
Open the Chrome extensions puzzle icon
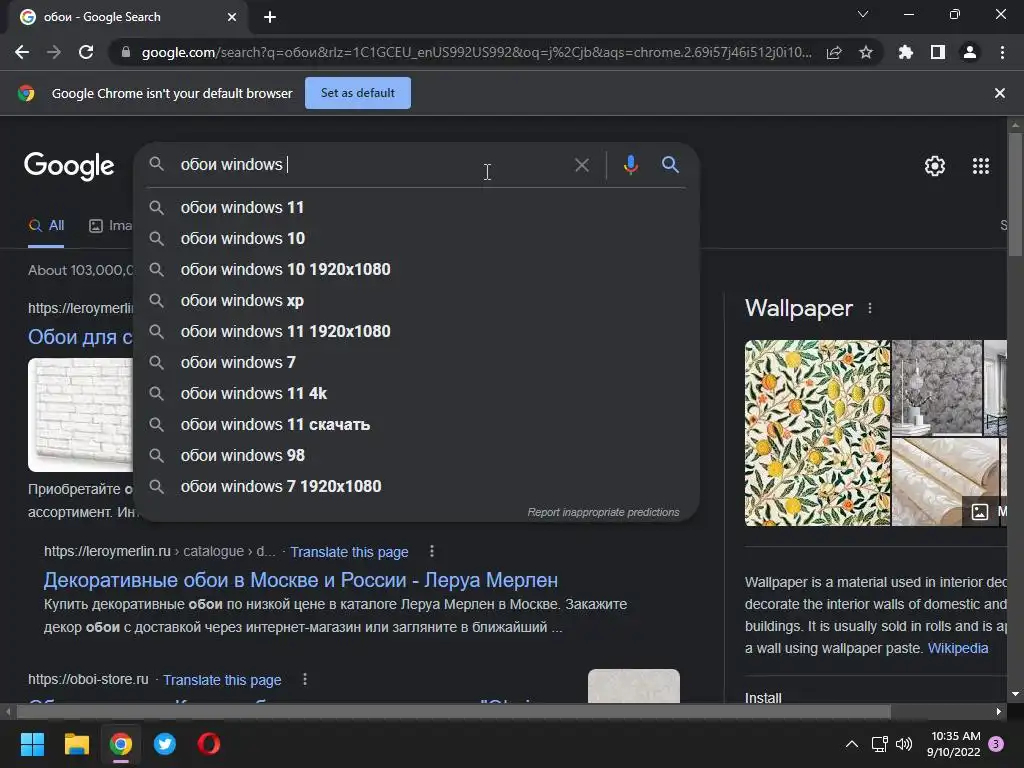click(906, 52)
